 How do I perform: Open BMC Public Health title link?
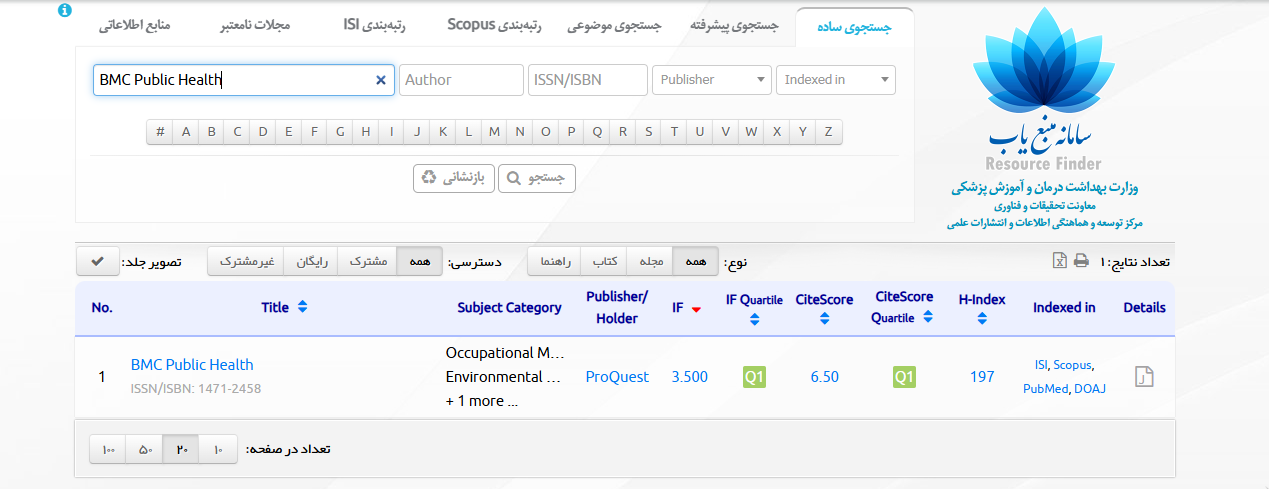(x=192, y=365)
